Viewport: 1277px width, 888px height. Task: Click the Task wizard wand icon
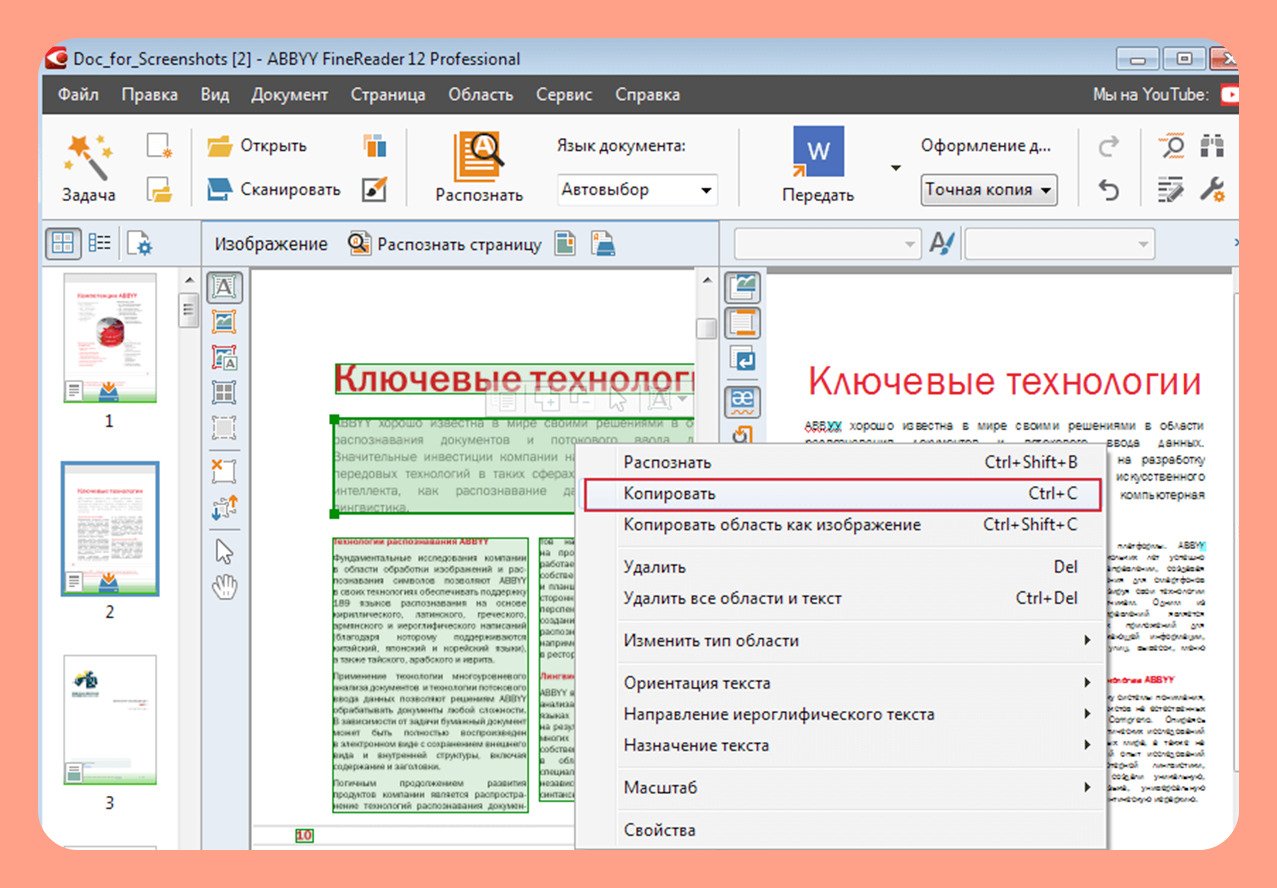[88, 155]
